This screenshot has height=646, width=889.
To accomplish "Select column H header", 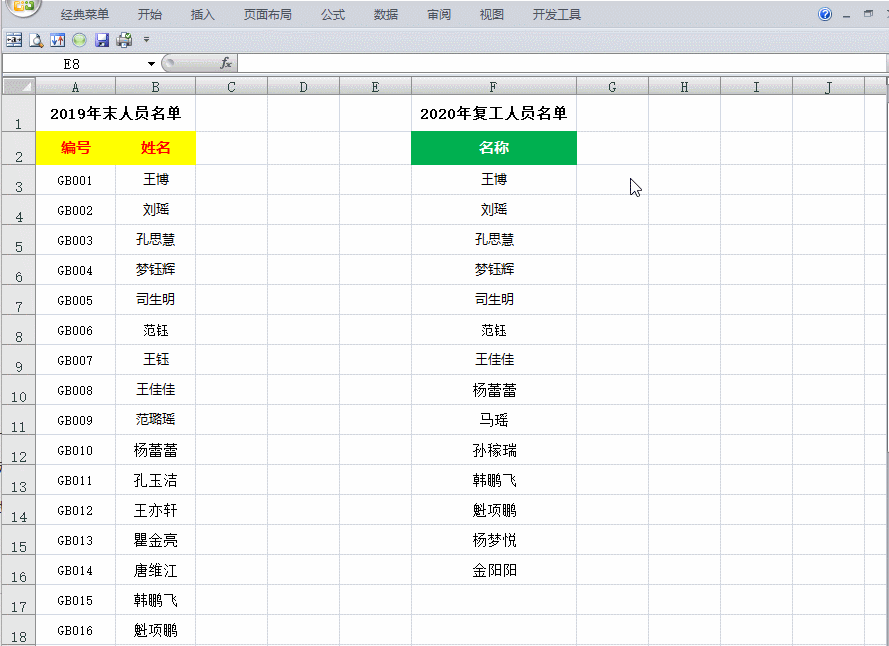I will click(x=684, y=87).
